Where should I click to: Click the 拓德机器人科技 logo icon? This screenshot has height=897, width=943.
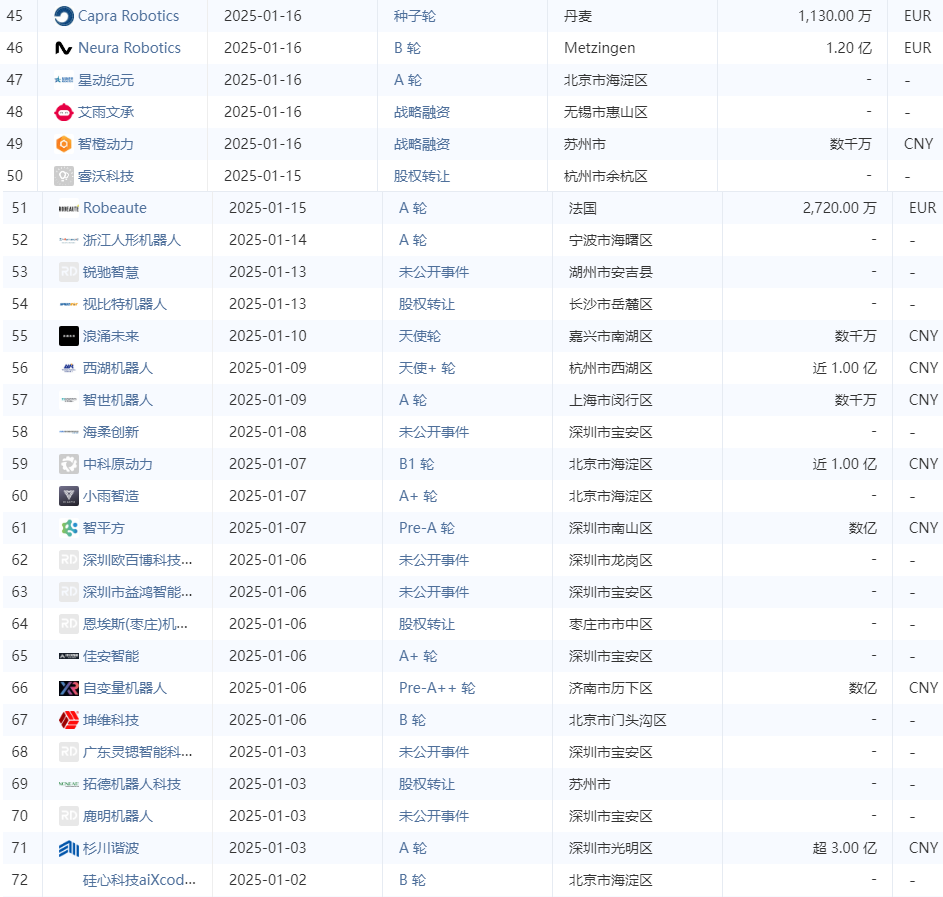coord(69,784)
